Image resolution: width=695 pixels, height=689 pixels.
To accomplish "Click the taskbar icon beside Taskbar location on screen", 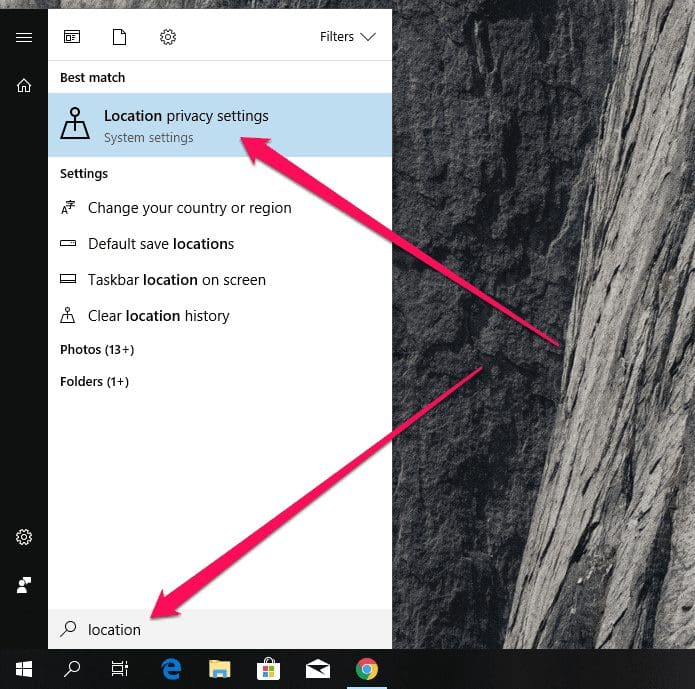I will click(68, 279).
